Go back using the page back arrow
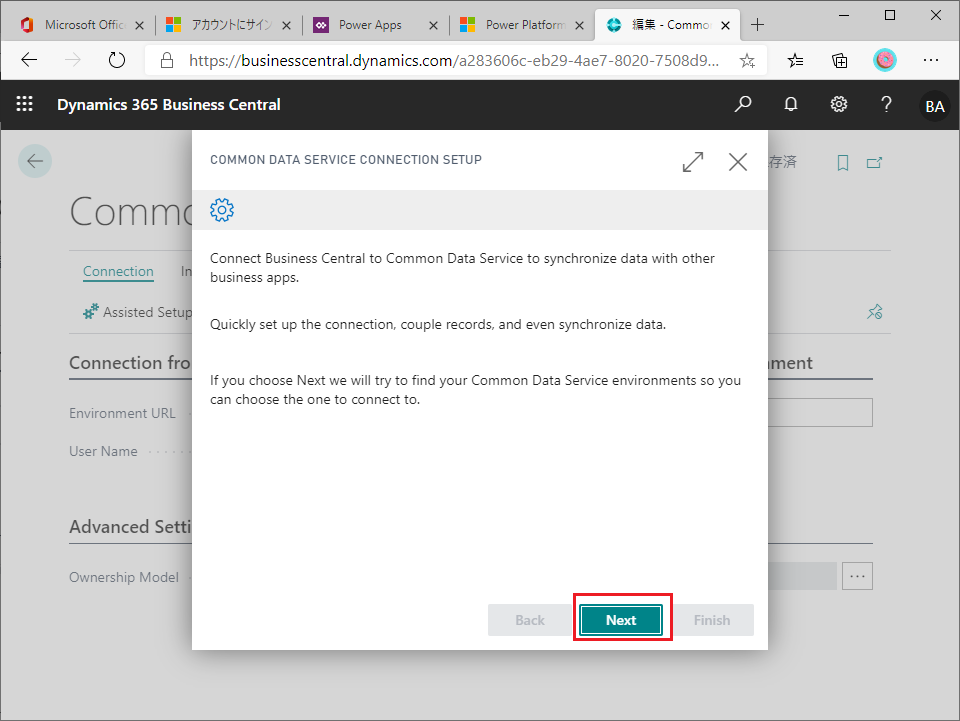Viewport: 960px width, 721px height. coord(35,161)
